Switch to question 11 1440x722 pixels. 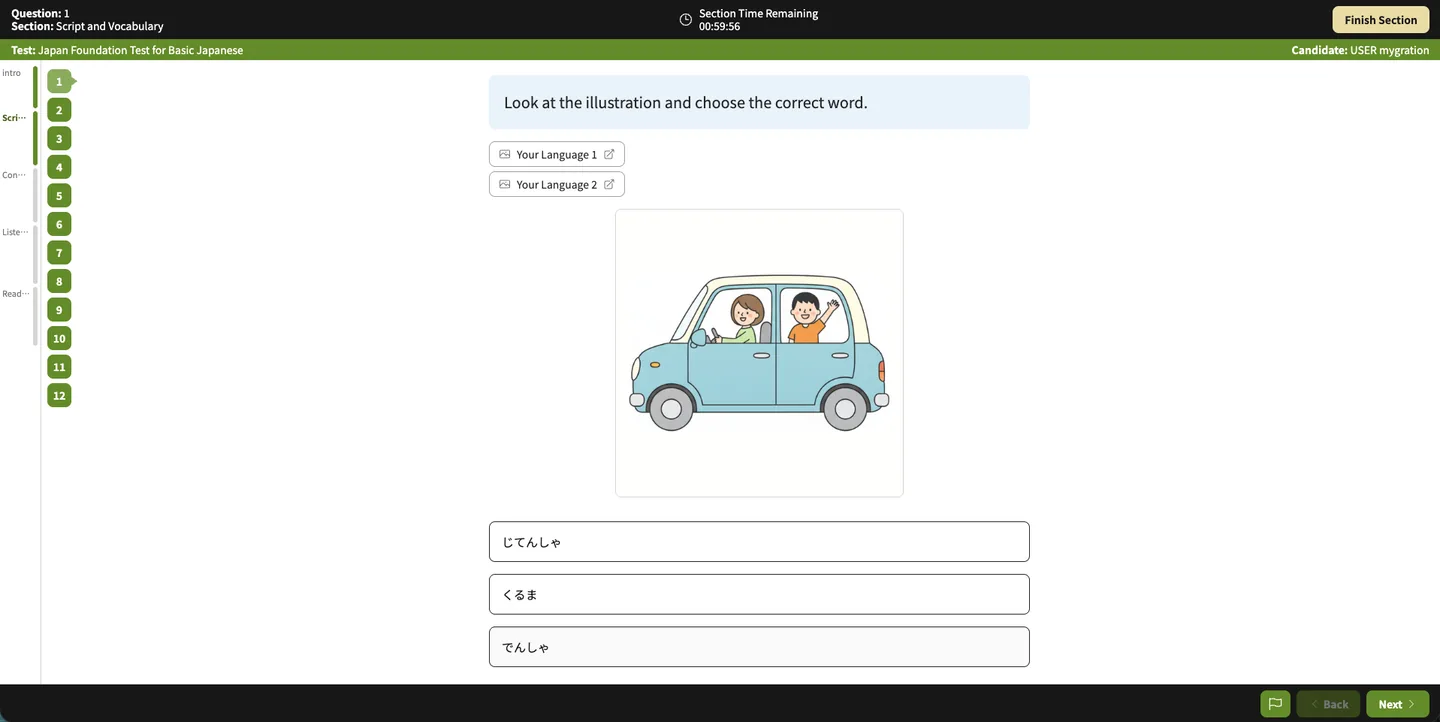[x=59, y=367]
